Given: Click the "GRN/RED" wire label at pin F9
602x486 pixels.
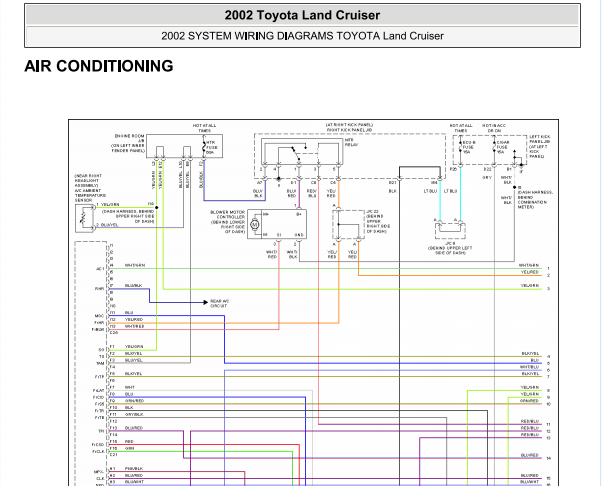Looking at the screenshot, I should (134, 401).
